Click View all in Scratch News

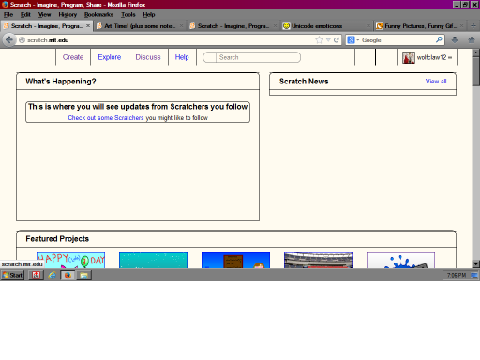click(436, 81)
